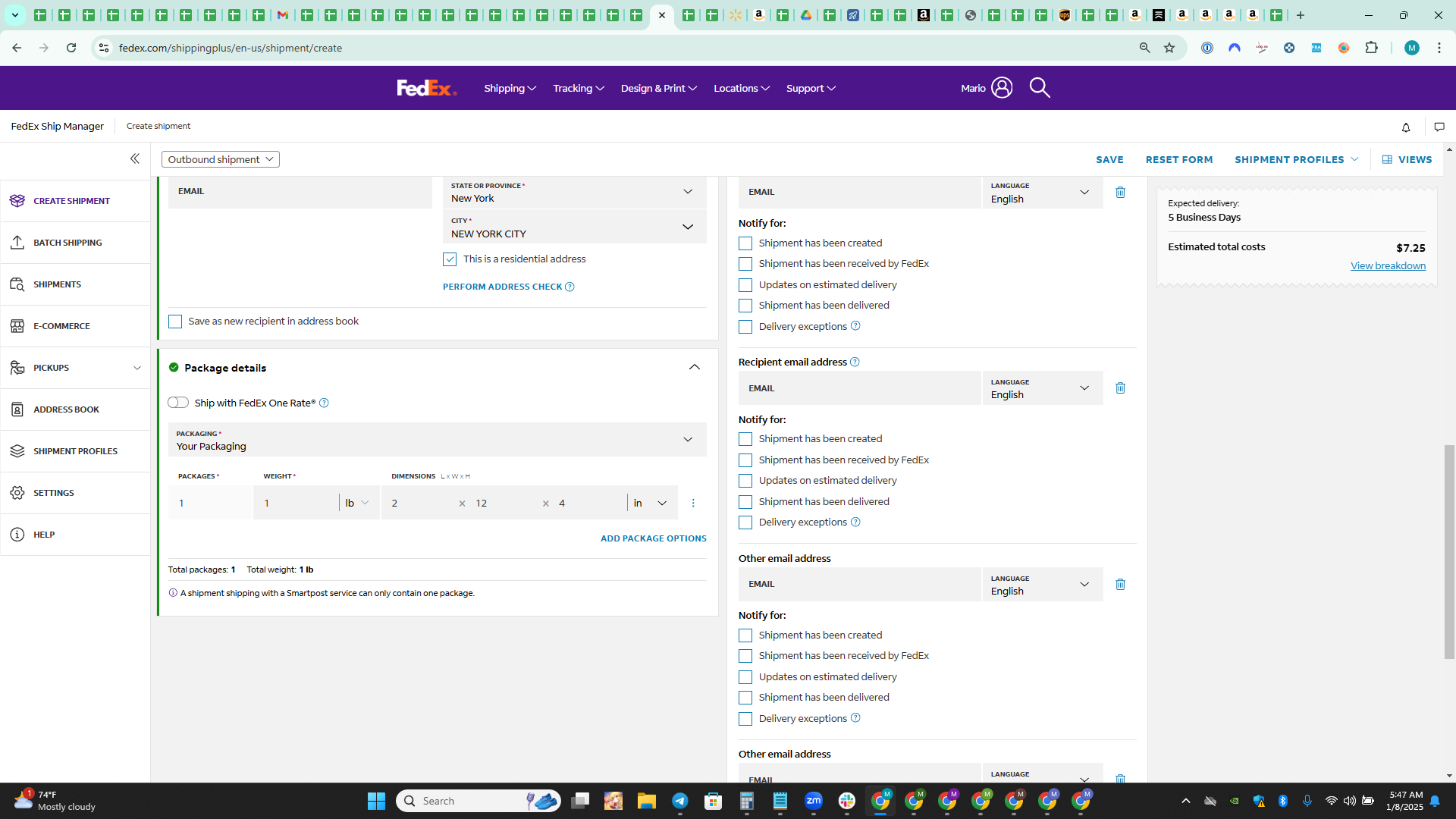The height and width of the screenshot is (819, 1456).
Task: Click the Packages count input field
Action: (x=210, y=503)
